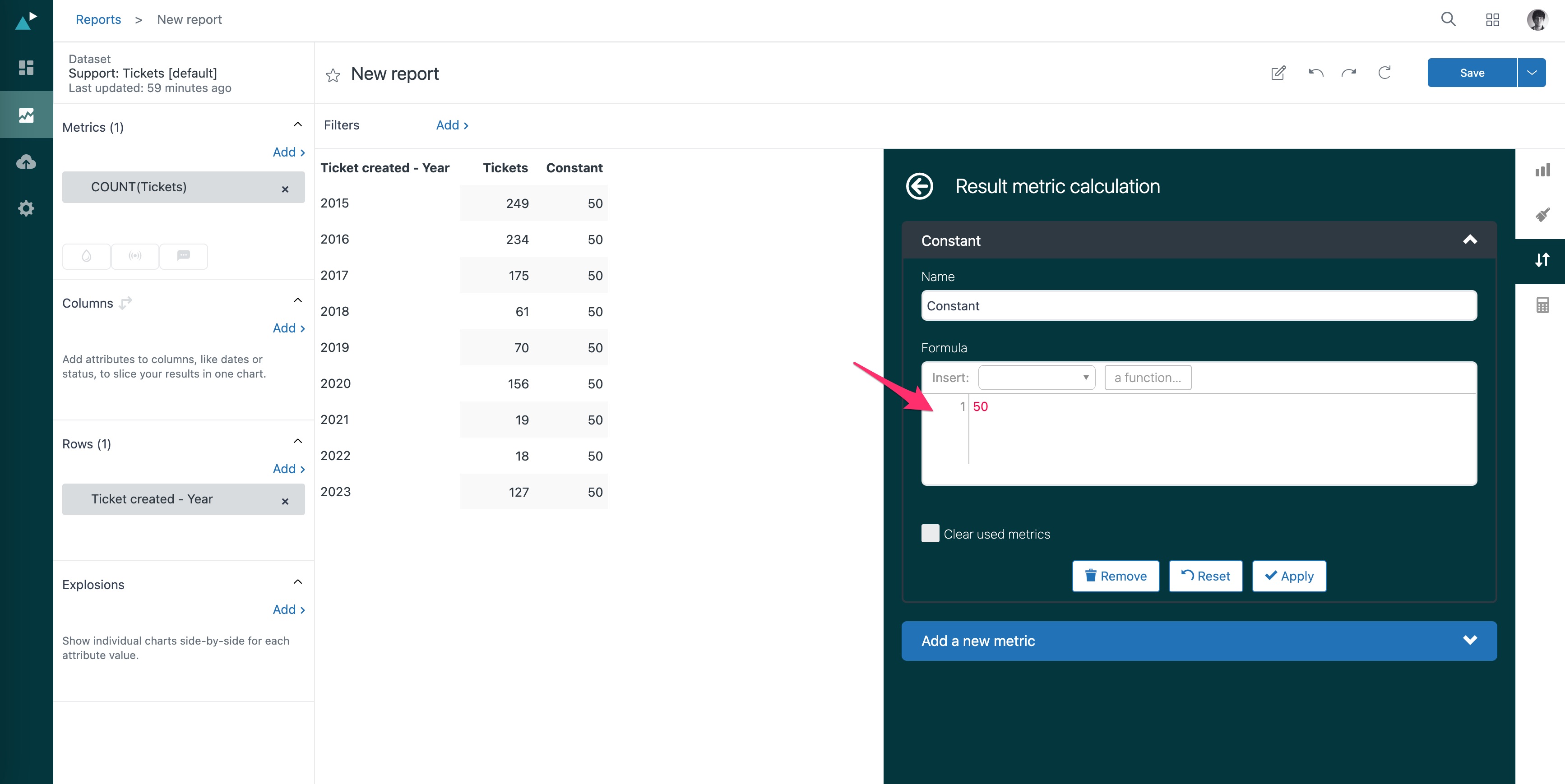
Task: Click the back arrow in Result metric calculation
Action: (x=919, y=186)
